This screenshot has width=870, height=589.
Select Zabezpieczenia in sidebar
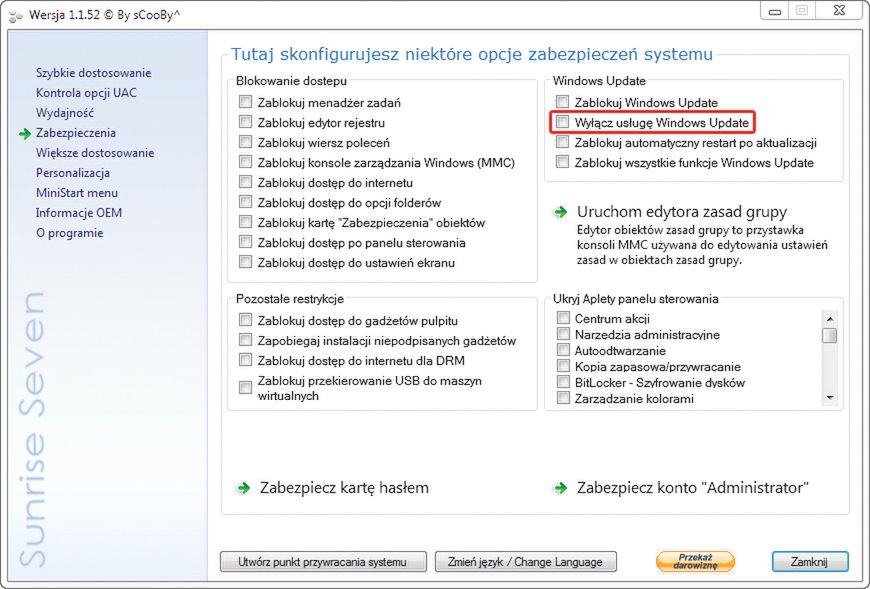coord(75,133)
